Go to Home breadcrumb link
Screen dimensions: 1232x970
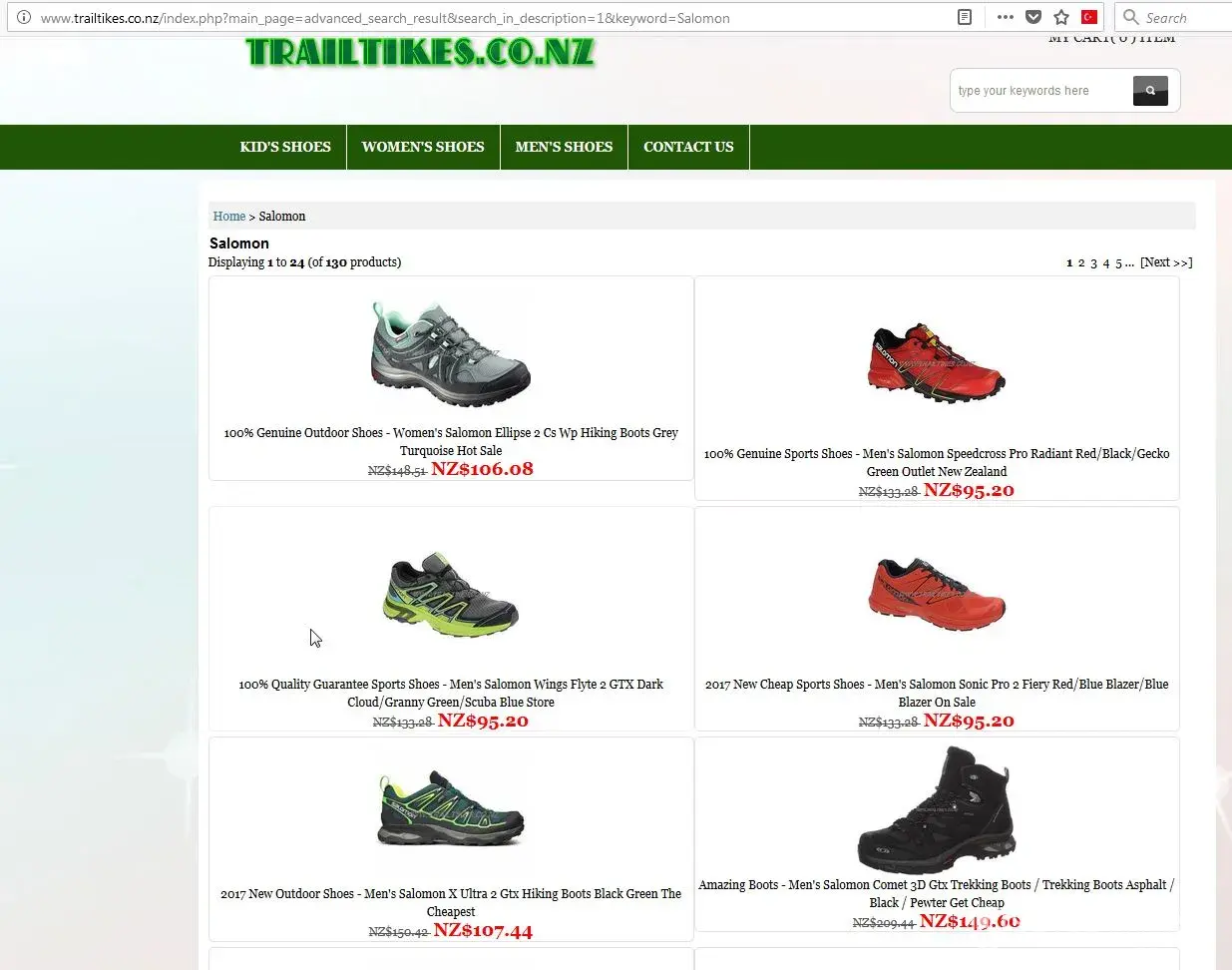[228, 216]
